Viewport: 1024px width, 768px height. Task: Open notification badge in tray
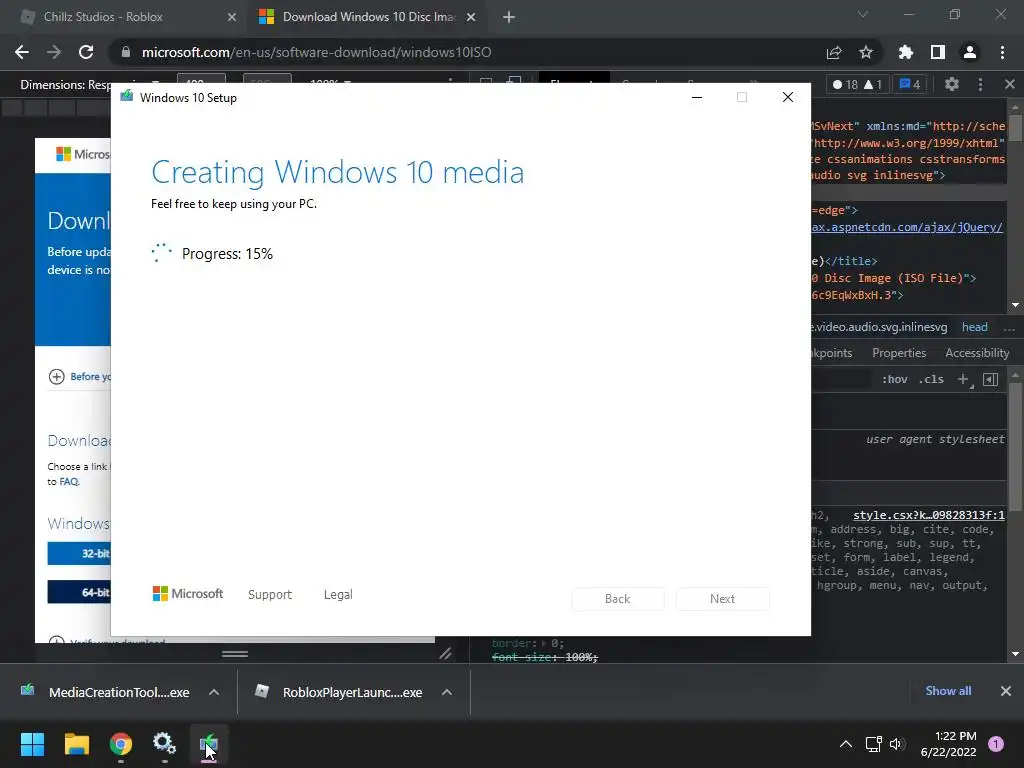[x=996, y=744]
